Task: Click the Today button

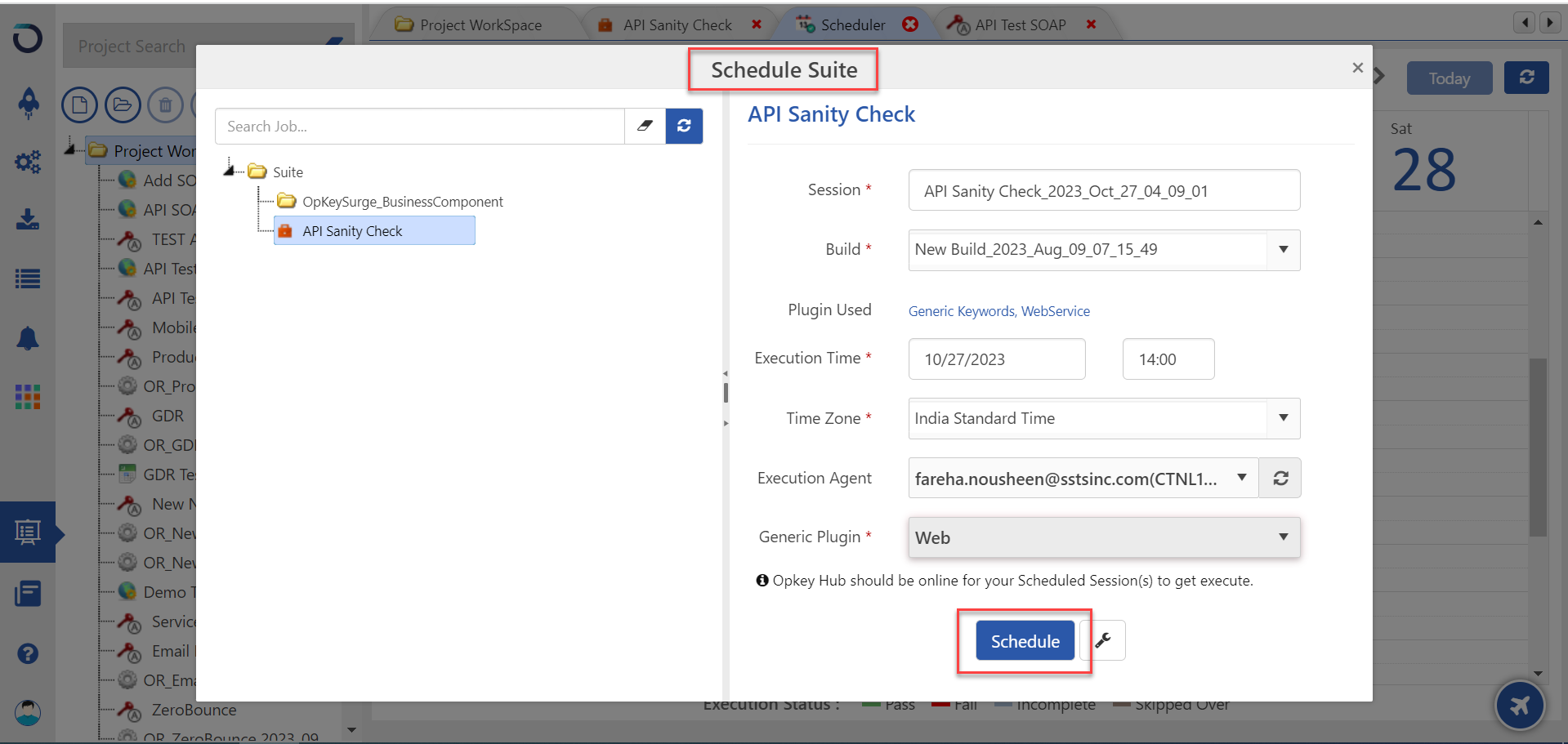Action: [1450, 78]
